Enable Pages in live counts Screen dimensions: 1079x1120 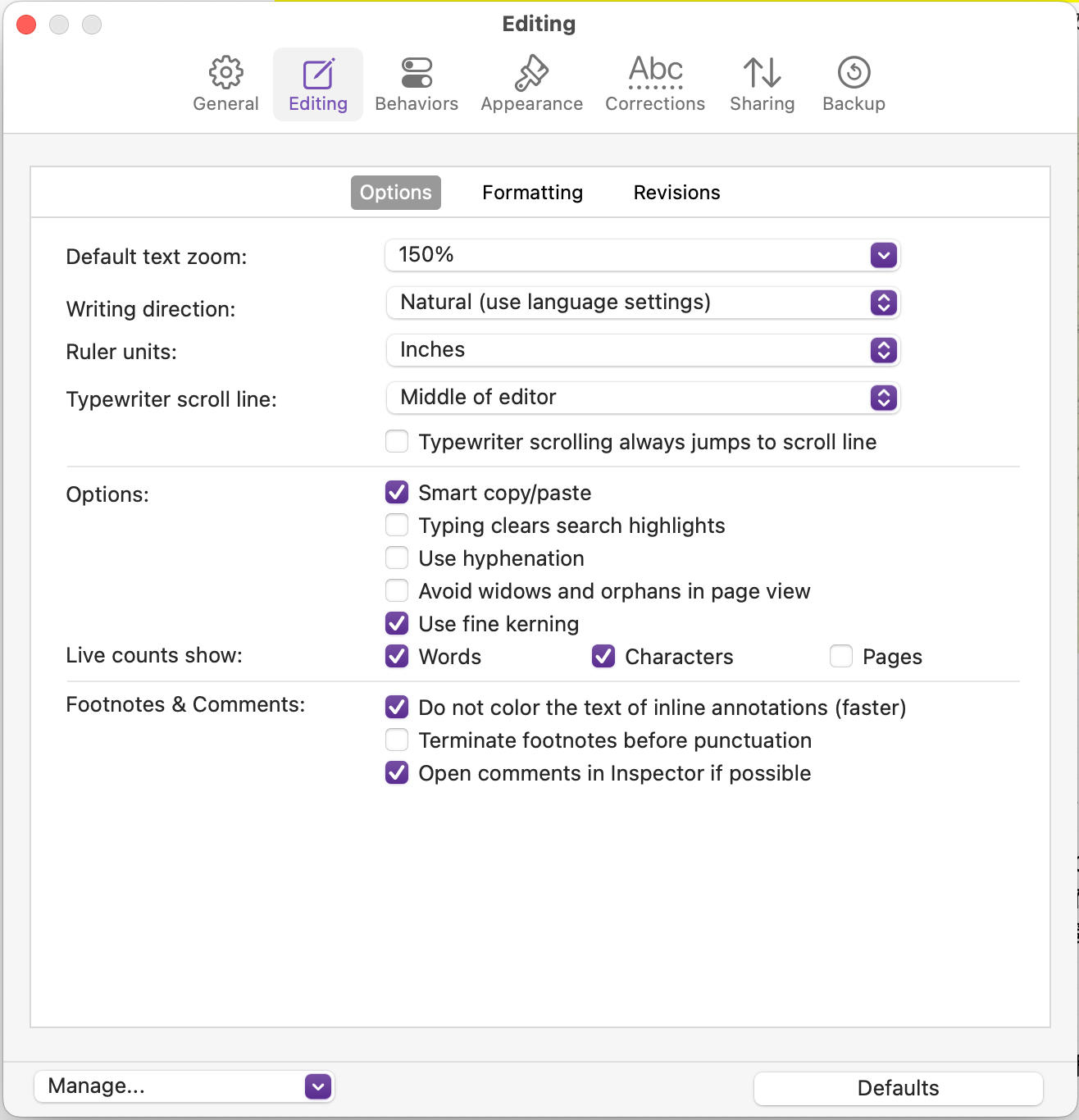tap(841, 657)
